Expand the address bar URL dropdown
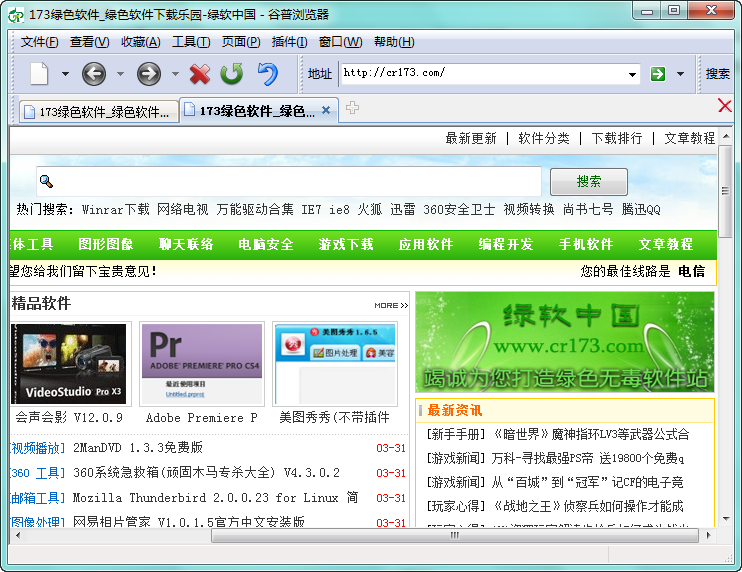742x572 pixels. (x=632, y=75)
